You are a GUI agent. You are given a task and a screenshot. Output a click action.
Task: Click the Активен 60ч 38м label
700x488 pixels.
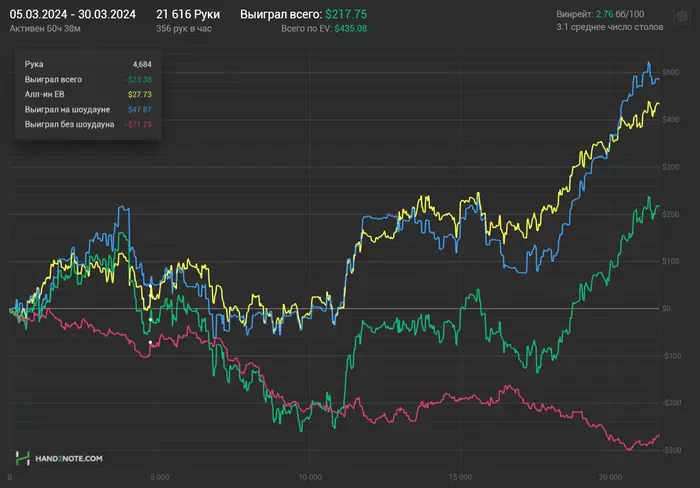pos(45,29)
